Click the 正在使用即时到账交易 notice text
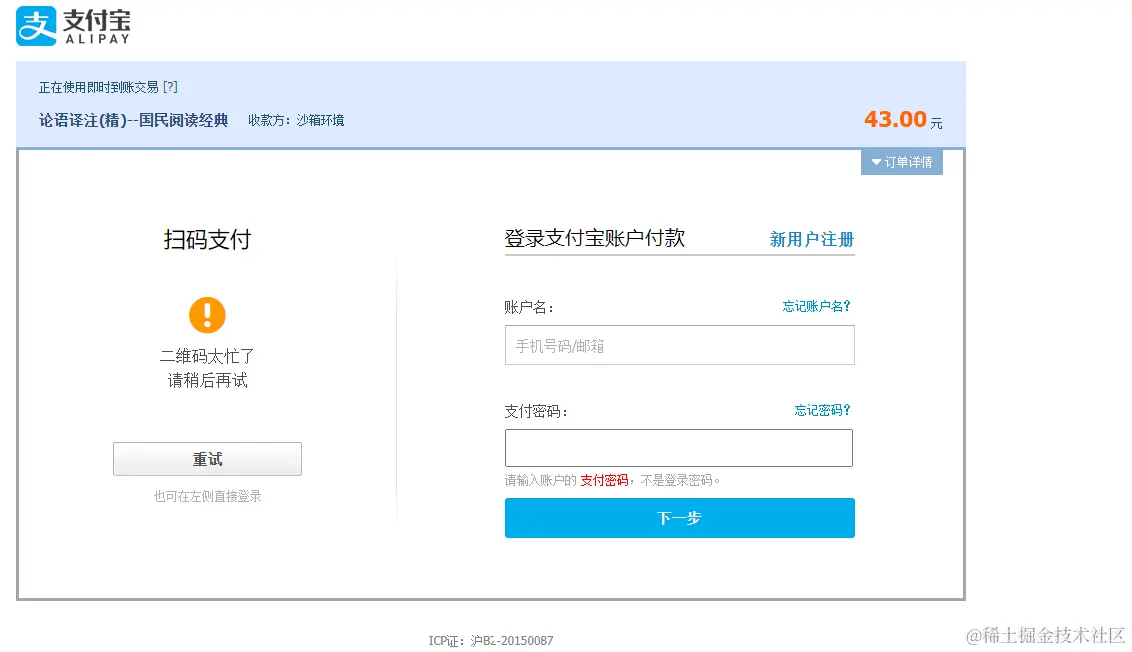 point(99,87)
